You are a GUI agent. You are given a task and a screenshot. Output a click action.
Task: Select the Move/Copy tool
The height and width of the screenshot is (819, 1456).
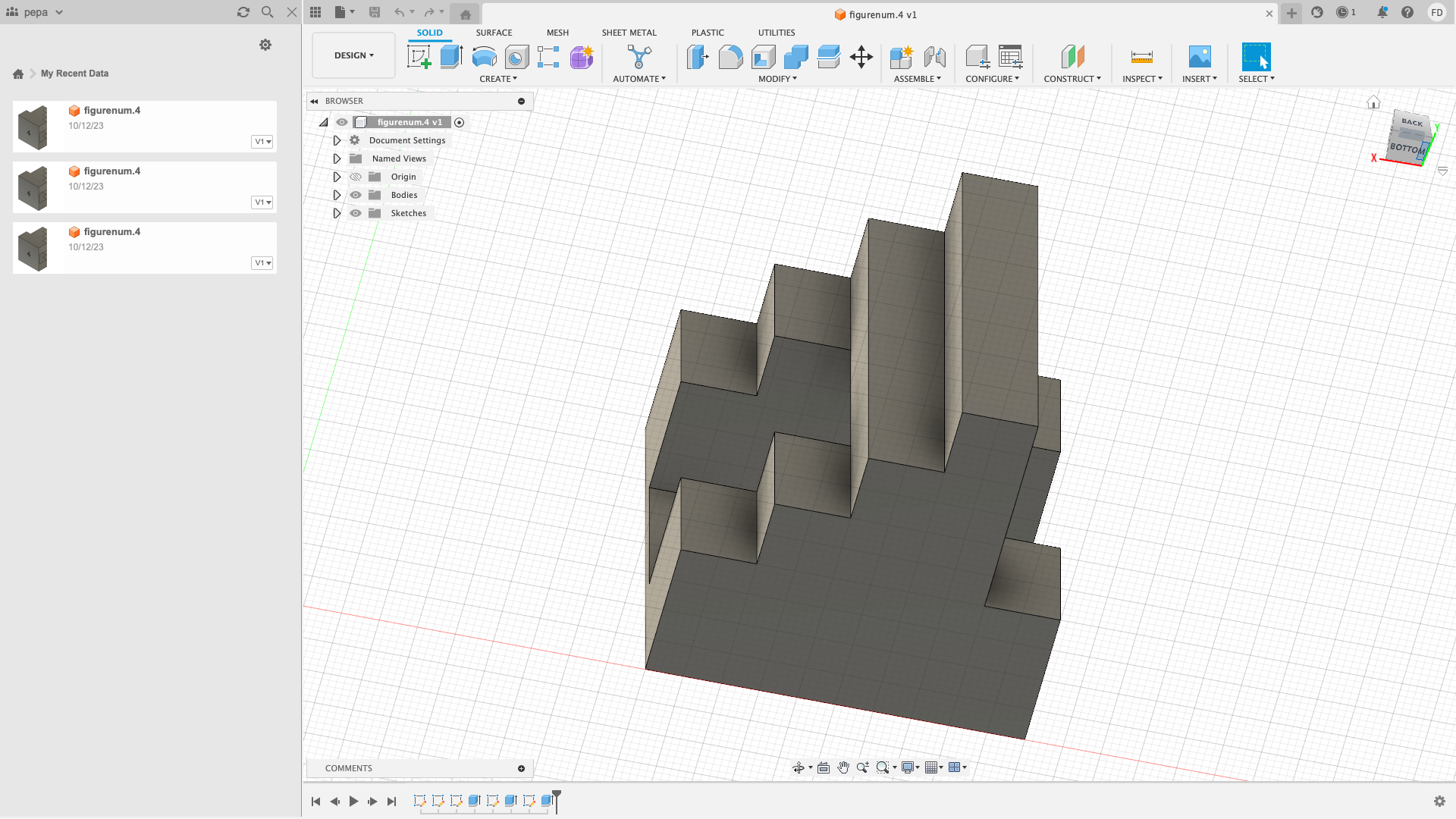[861, 57]
